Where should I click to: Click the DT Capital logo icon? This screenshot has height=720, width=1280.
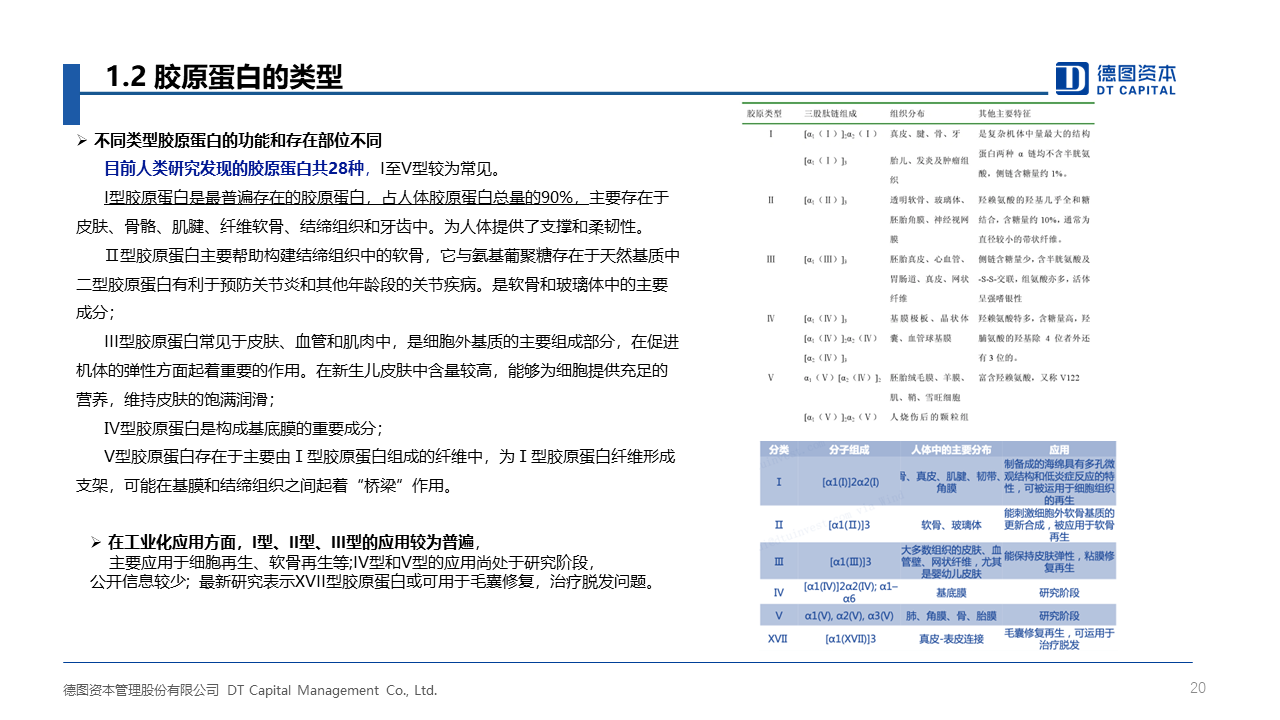point(1072,78)
